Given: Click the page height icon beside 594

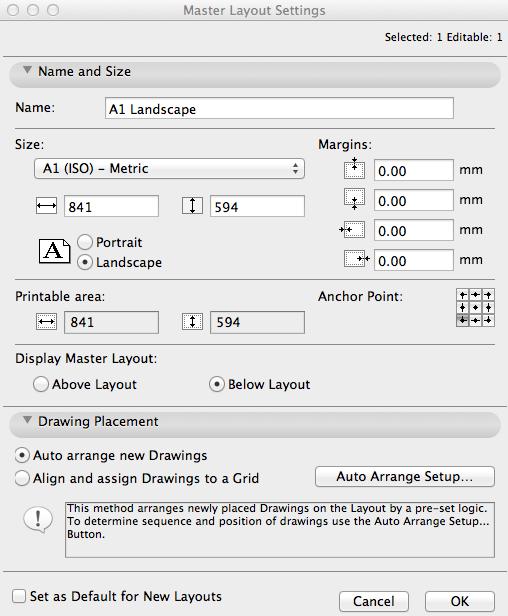Looking at the screenshot, I should (192, 206).
